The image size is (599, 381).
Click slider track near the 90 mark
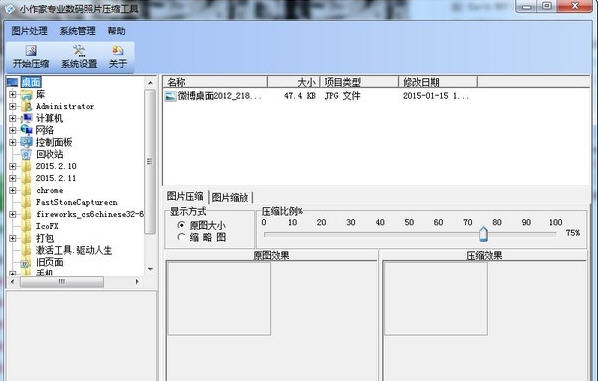pos(526,234)
